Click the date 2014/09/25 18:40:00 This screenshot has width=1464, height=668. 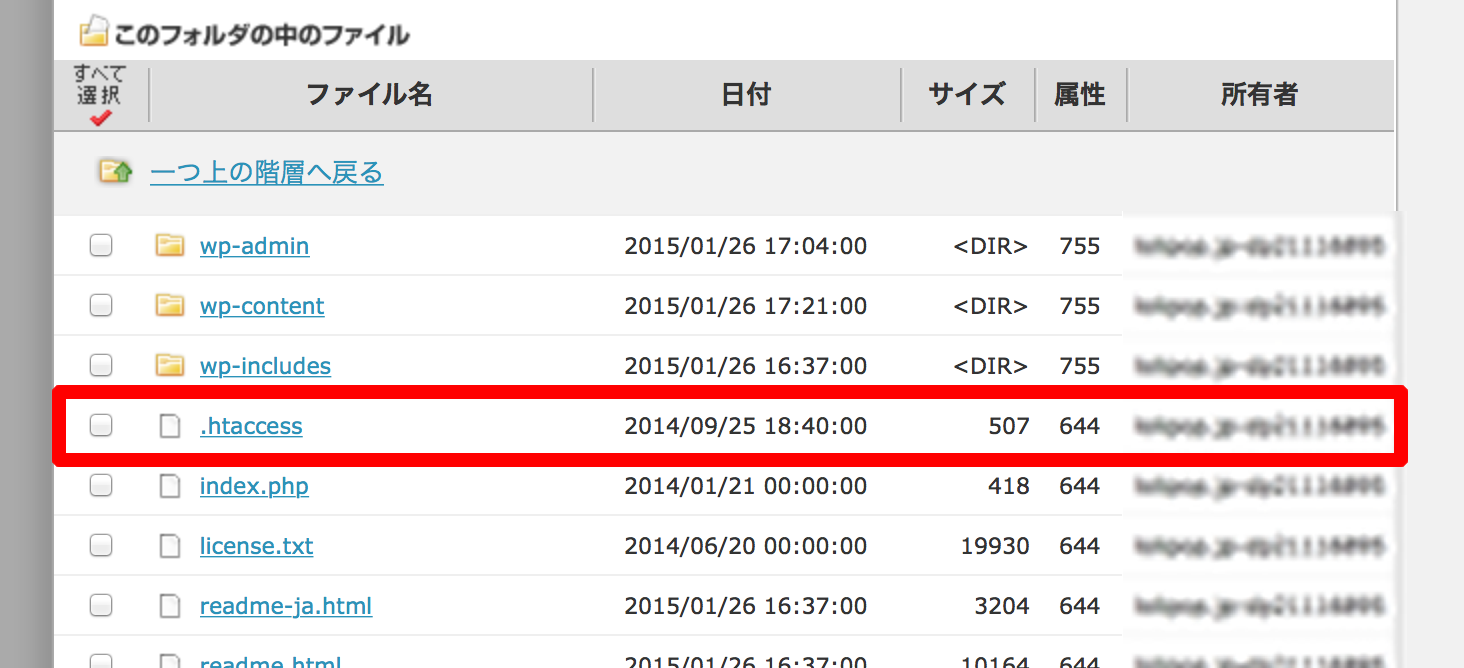(746, 426)
